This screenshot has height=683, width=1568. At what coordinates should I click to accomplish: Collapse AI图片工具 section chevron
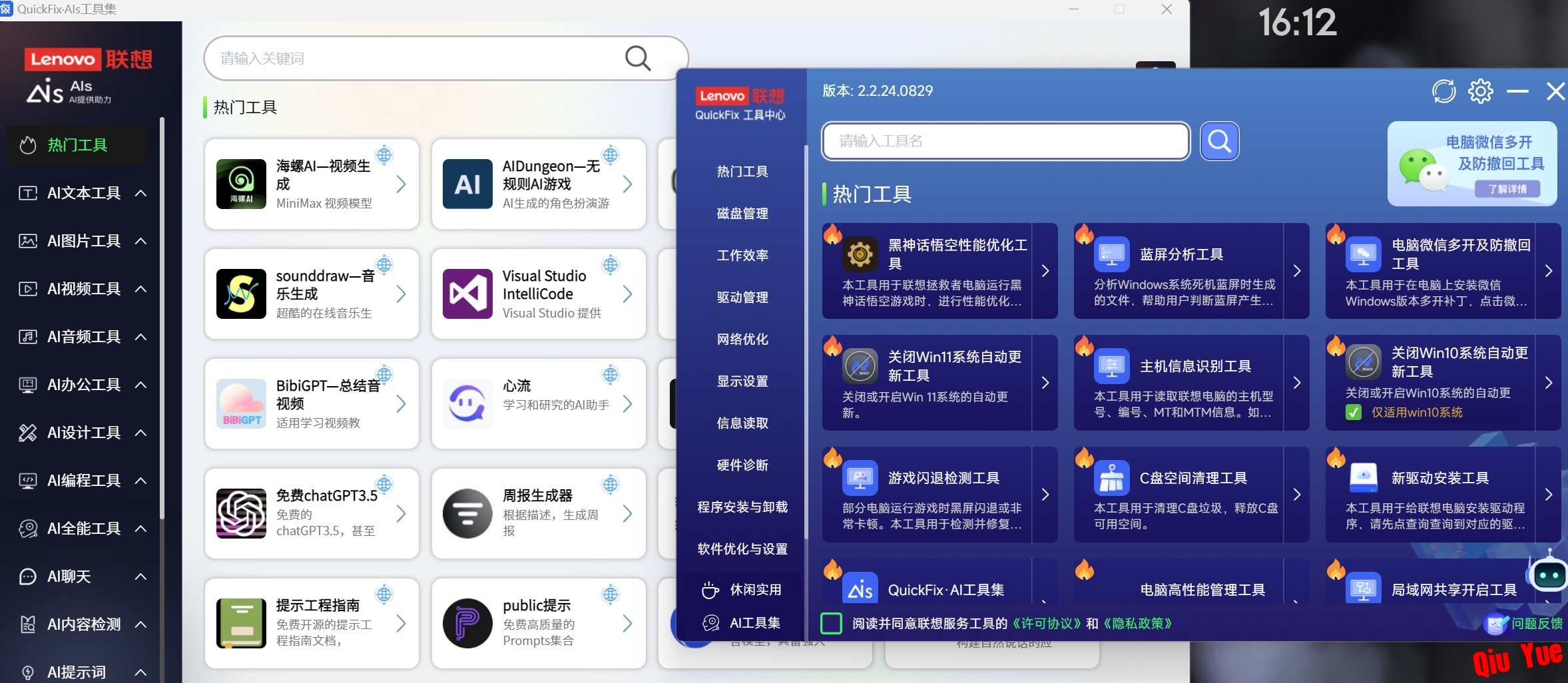coord(140,241)
